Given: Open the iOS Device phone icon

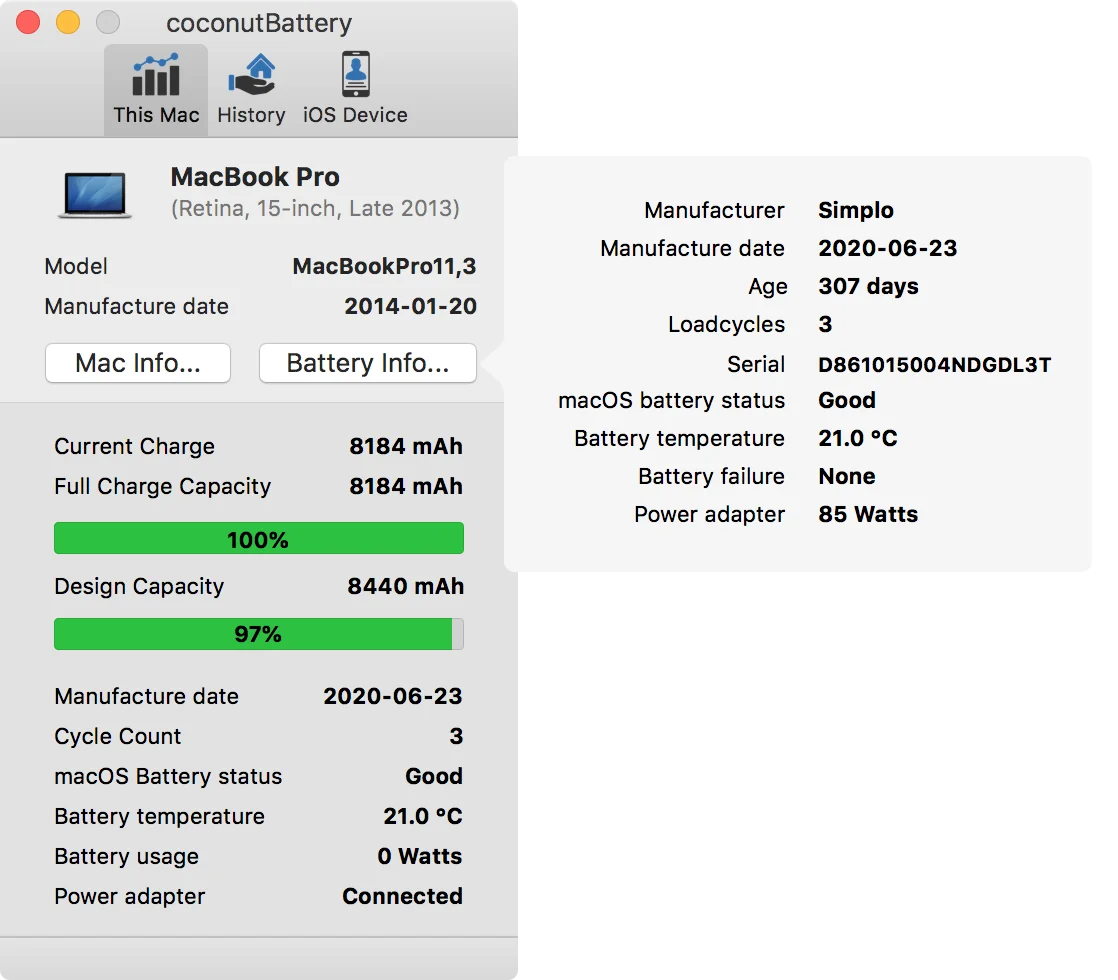Looking at the screenshot, I should [355, 73].
